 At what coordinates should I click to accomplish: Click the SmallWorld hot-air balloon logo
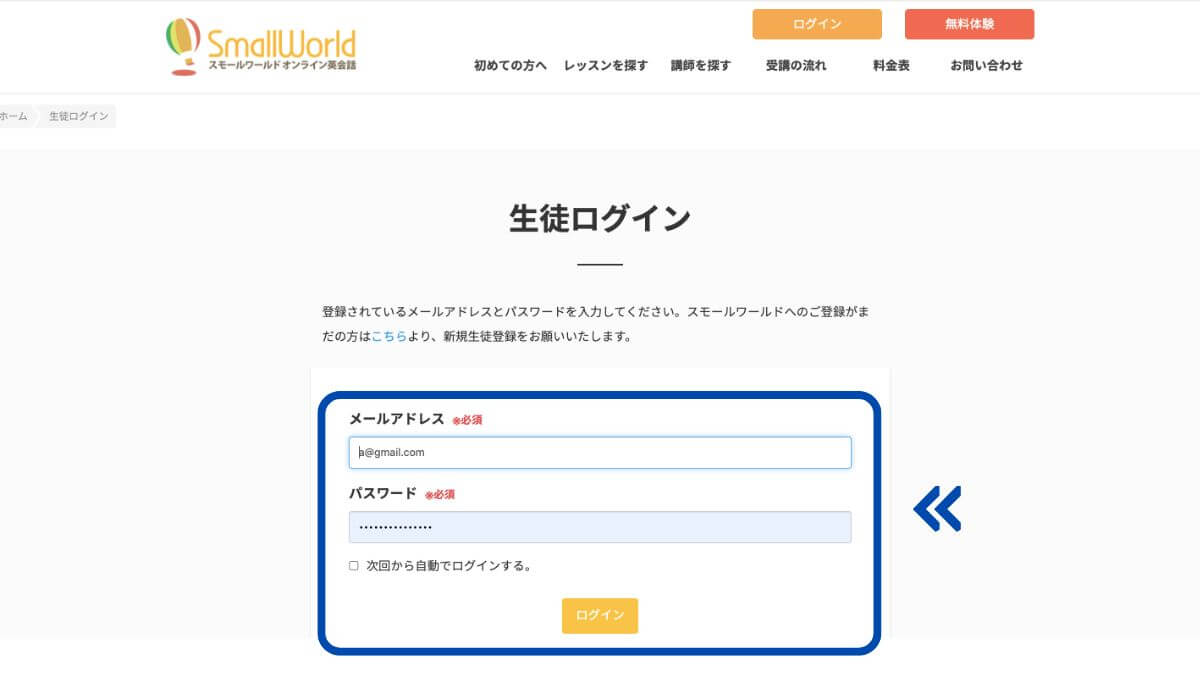pos(261,47)
